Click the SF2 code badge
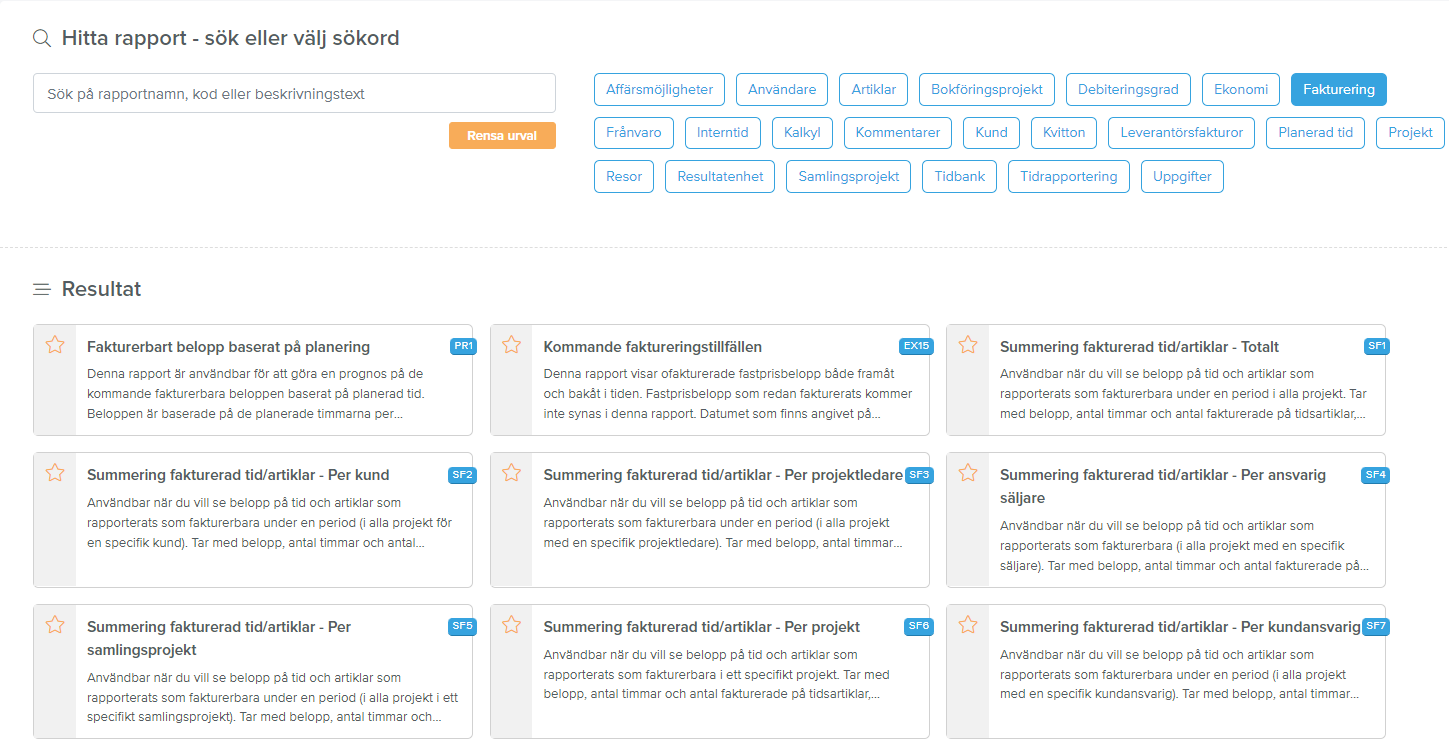 463,475
